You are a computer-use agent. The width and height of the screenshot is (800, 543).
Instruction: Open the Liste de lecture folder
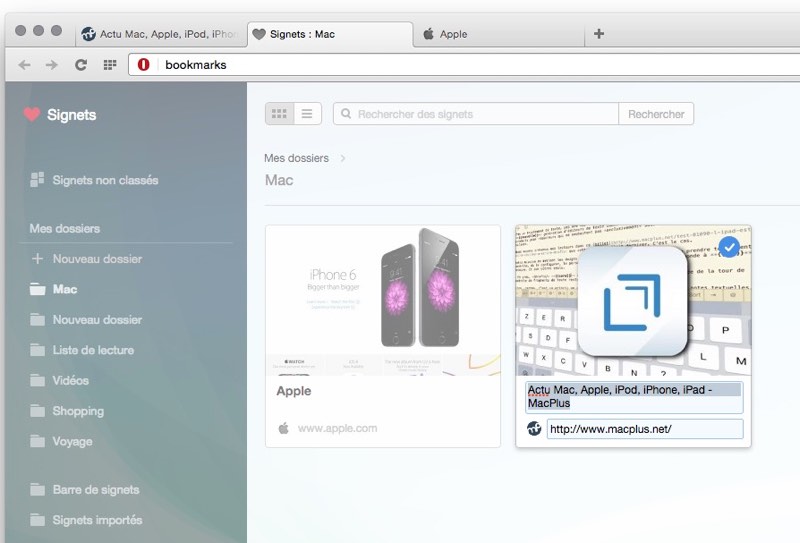(x=82, y=350)
